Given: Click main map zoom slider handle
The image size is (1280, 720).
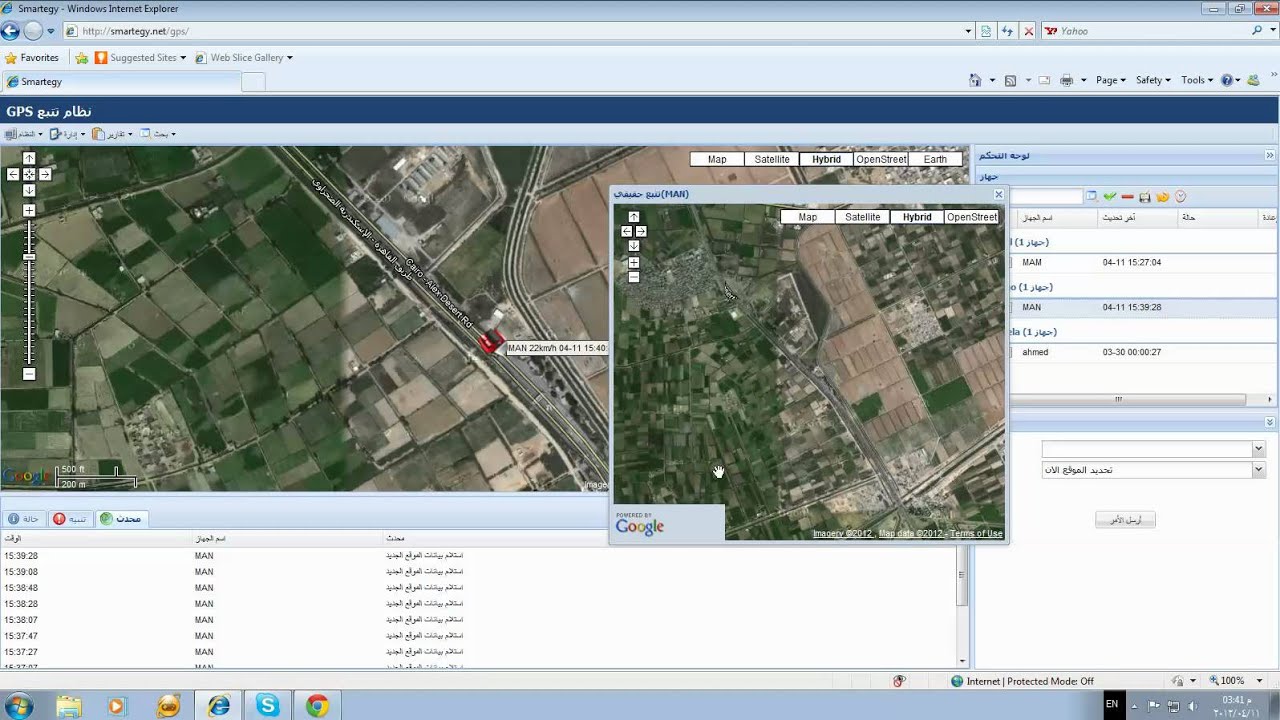Looking at the screenshot, I should (x=29, y=257).
